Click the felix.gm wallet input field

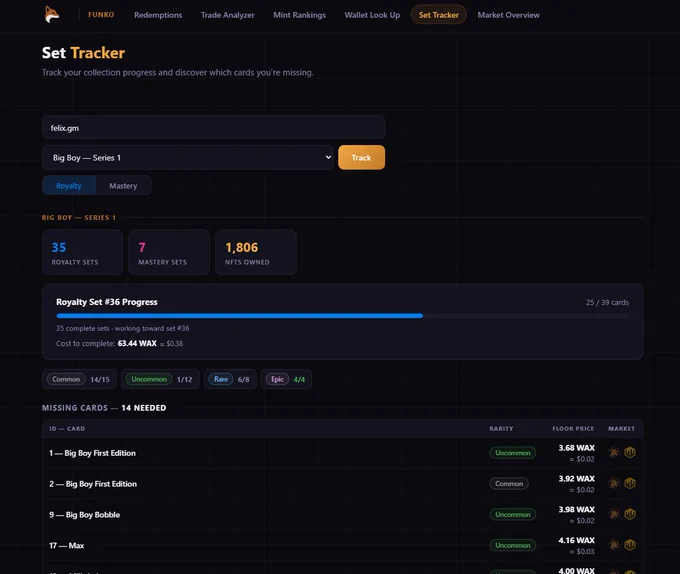(x=213, y=127)
